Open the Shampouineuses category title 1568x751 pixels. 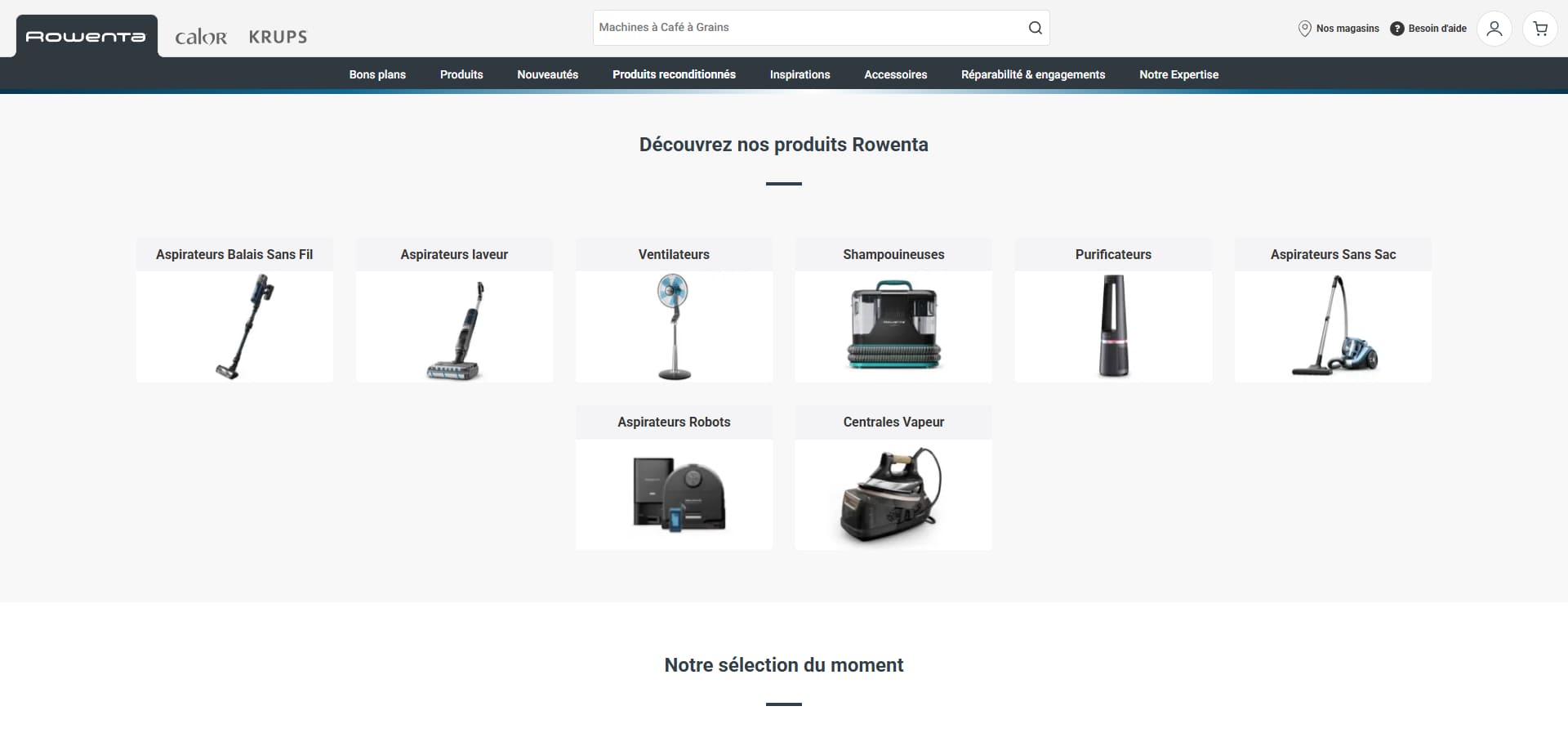pos(893,254)
